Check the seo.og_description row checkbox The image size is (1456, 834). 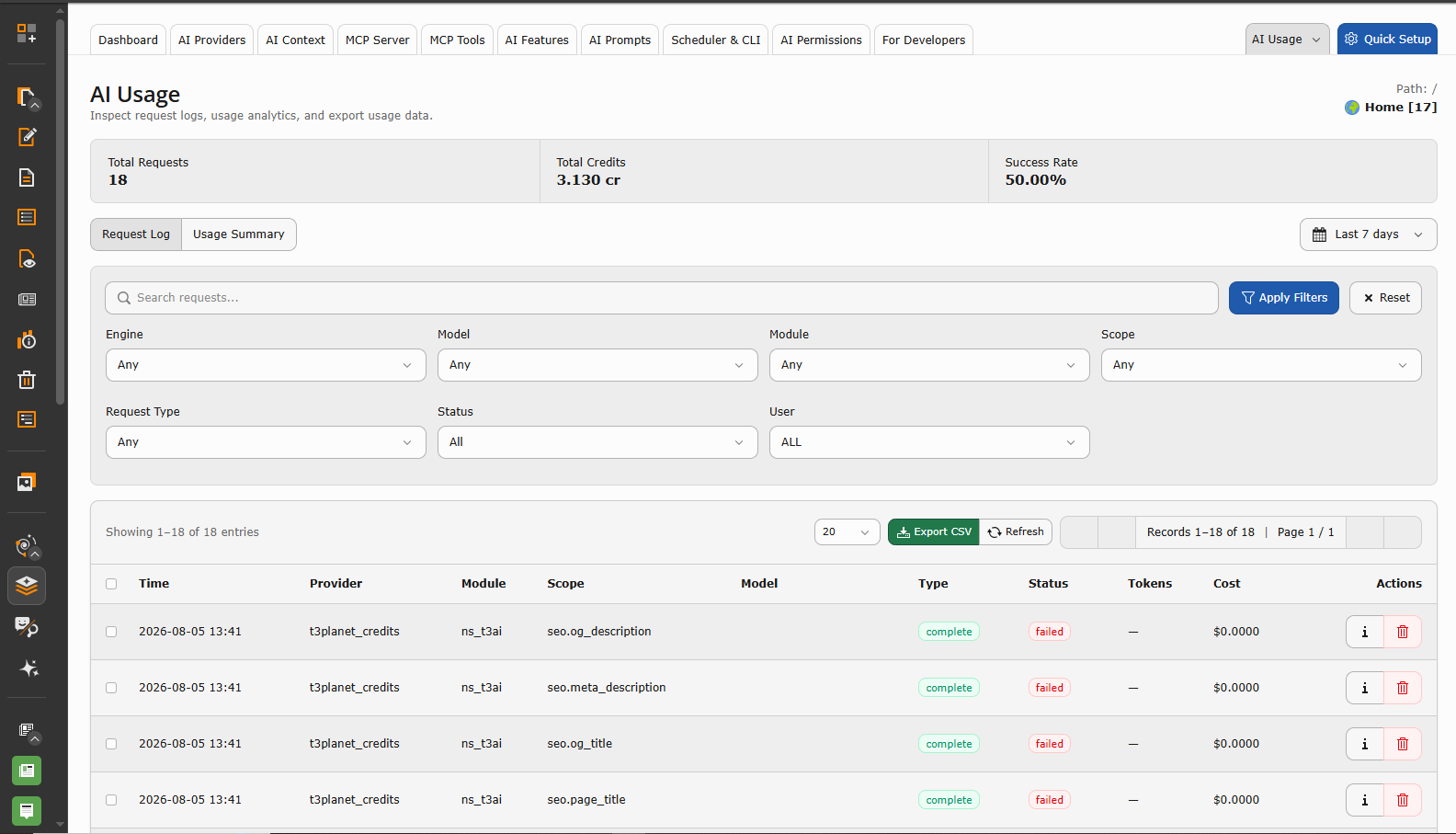click(x=111, y=632)
